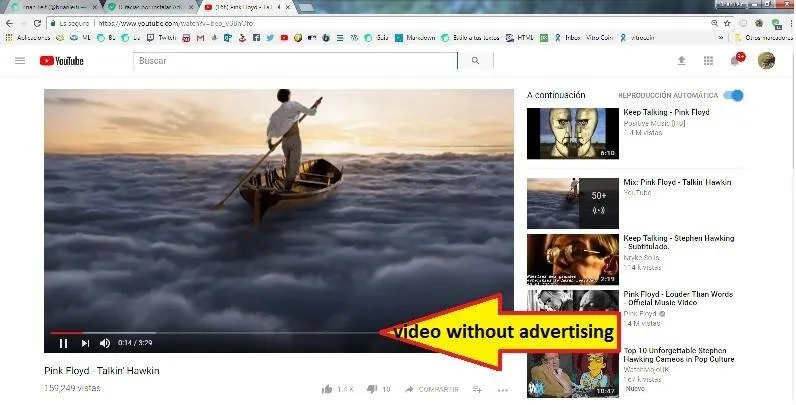Image resolution: width=796 pixels, height=405 pixels.
Task: Open a new browser tab
Action: (306, 7)
